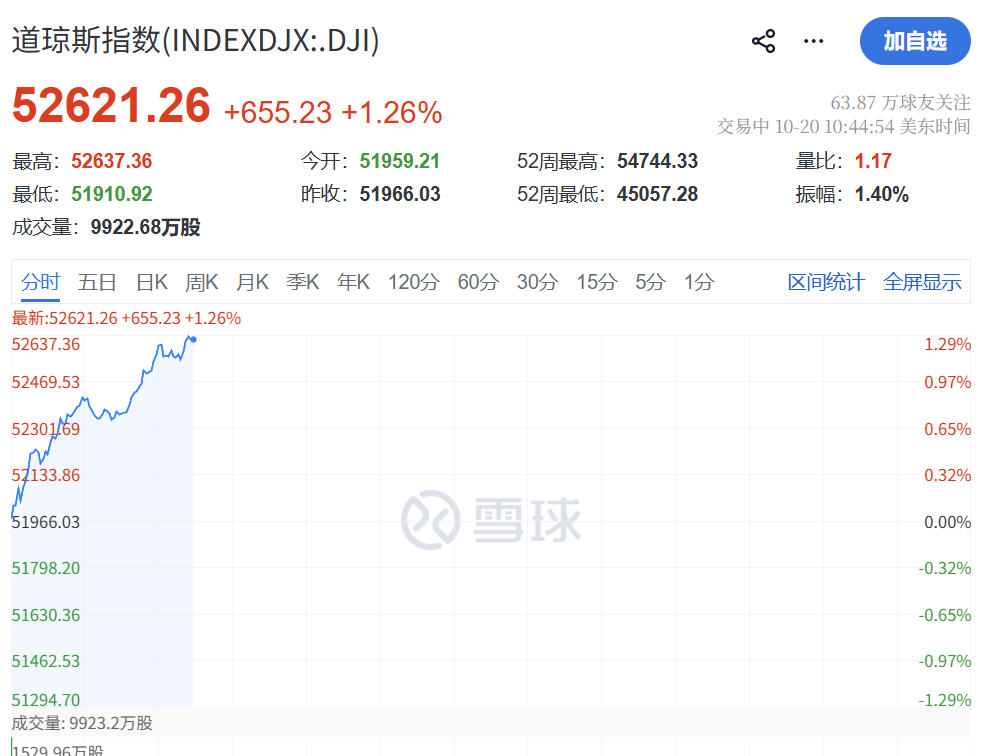1002x756 pixels.
Task: Click the 52469.53 axis label
Action: click(x=46, y=382)
